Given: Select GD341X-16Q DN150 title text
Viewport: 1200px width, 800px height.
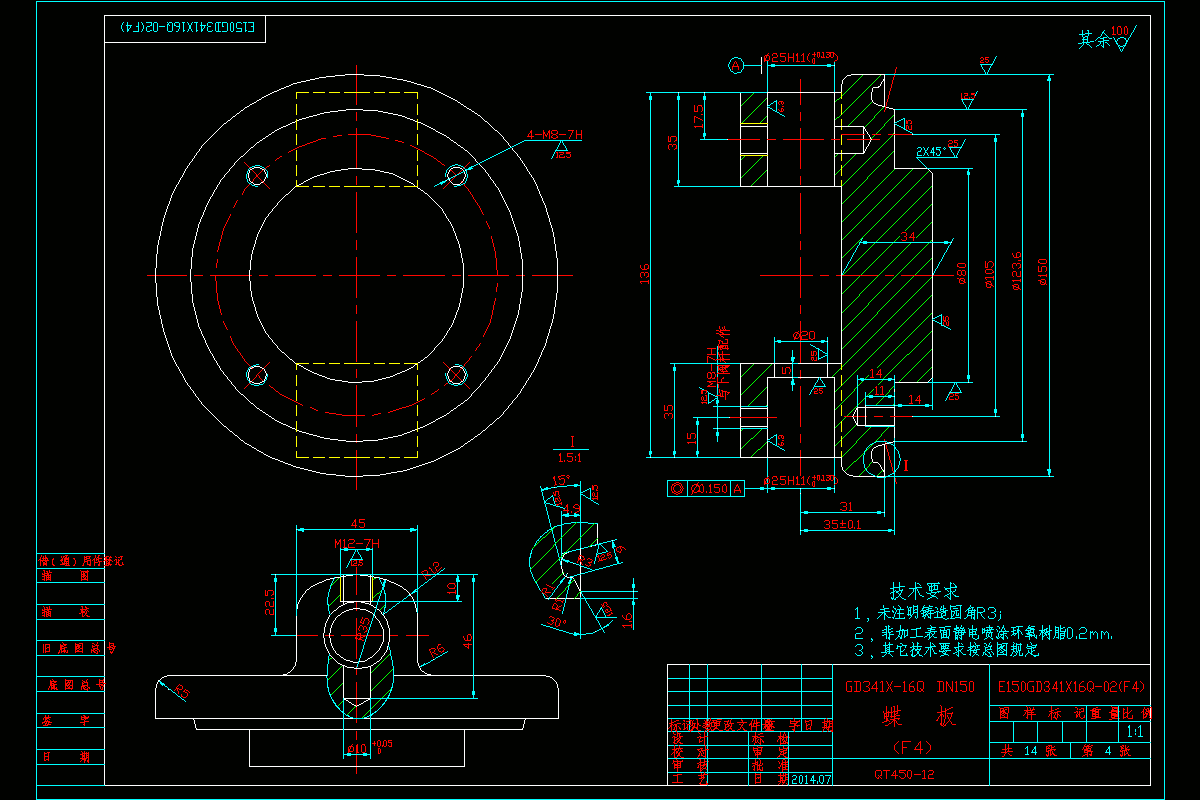Looking at the screenshot, I should tap(910, 688).
